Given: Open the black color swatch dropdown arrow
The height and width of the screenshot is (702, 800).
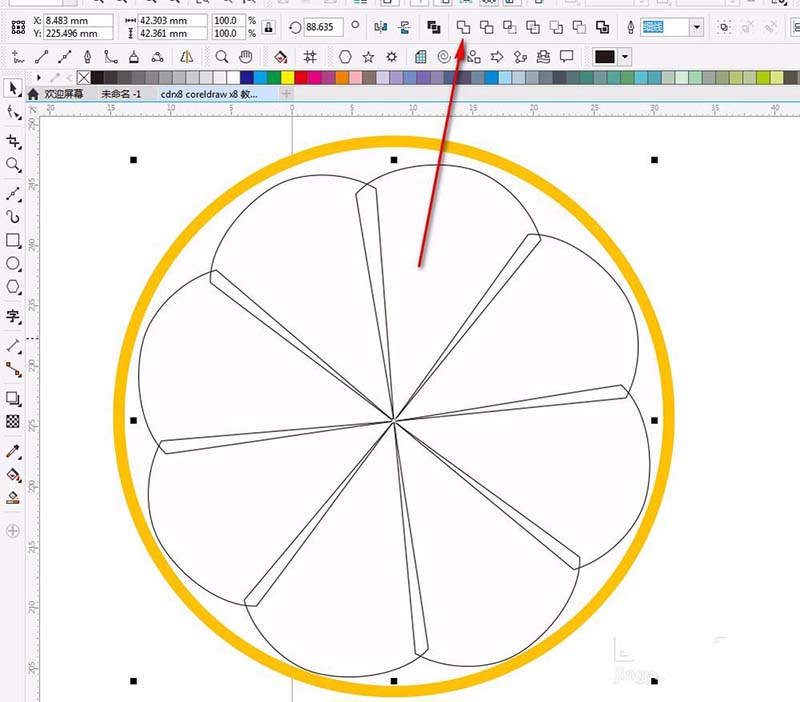Looking at the screenshot, I should tap(625, 57).
